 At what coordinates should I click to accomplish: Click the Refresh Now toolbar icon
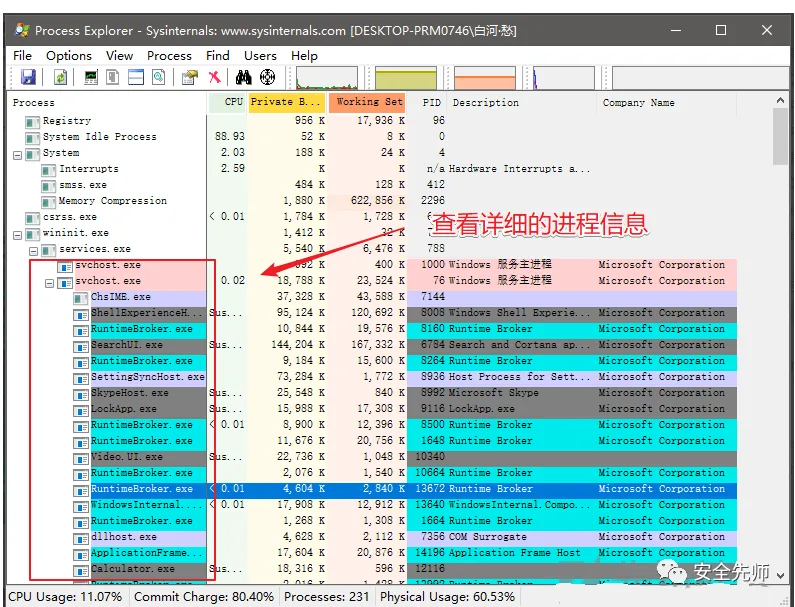pyautogui.click(x=60, y=77)
